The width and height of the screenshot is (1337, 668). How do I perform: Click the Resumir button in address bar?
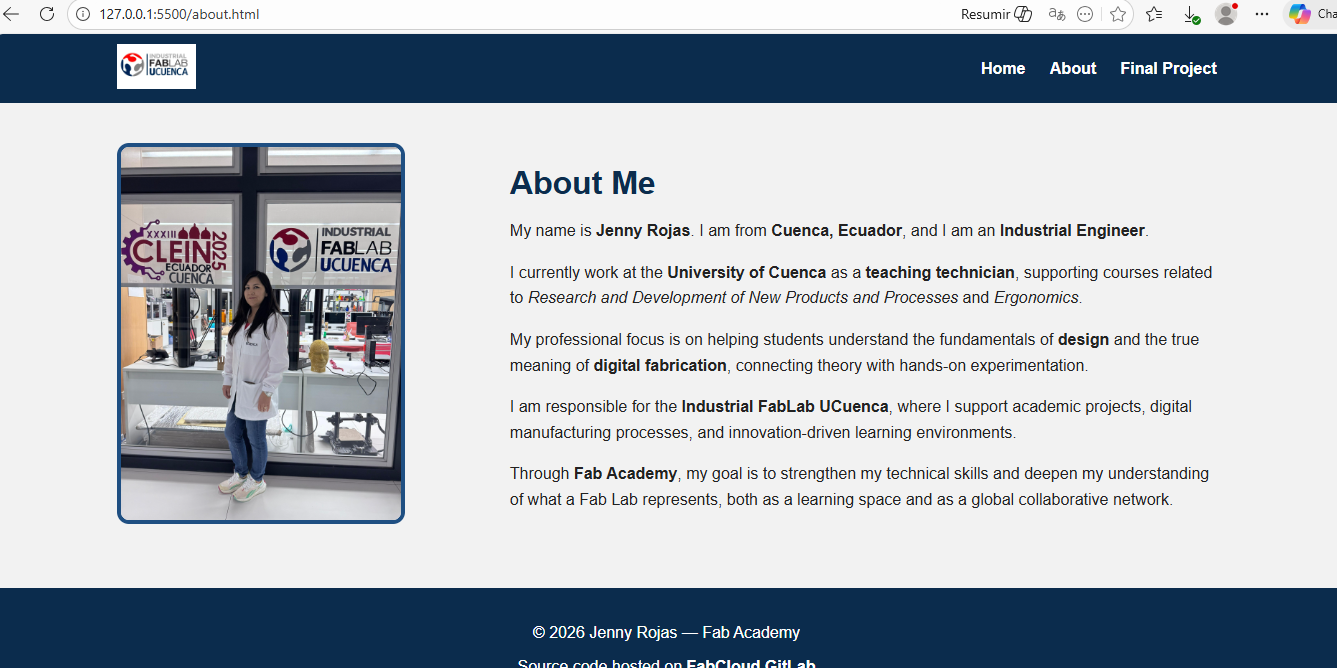996,14
